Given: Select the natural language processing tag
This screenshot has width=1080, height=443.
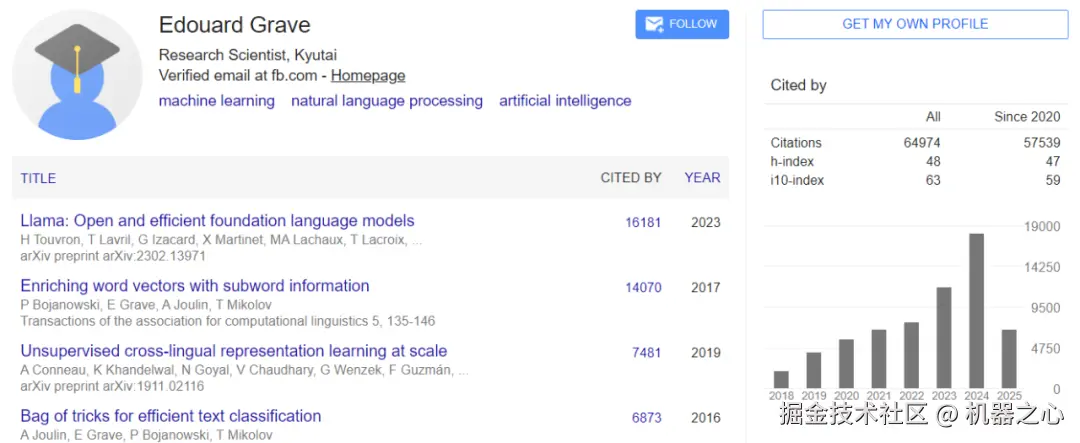Looking at the screenshot, I should 387,101.
